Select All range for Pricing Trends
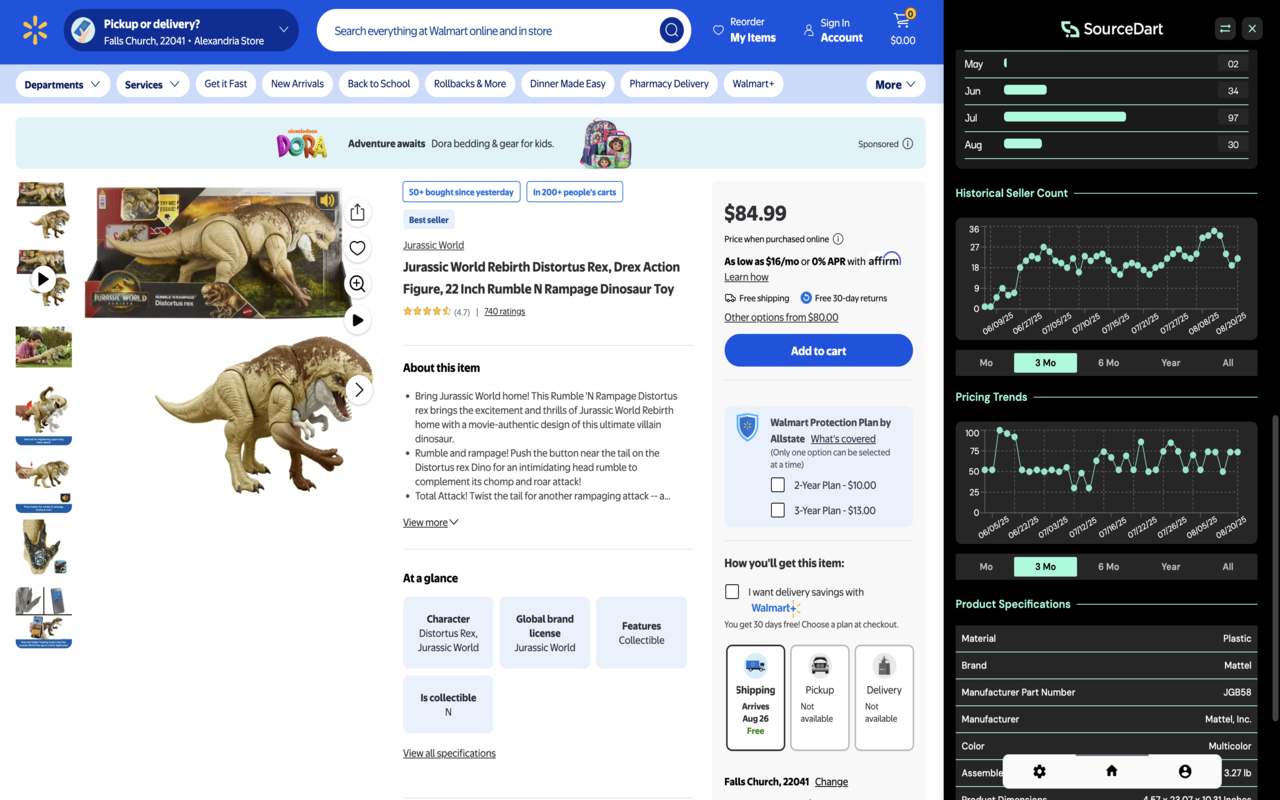The height and width of the screenshot is (800, 1280). tap(1228, 567)
